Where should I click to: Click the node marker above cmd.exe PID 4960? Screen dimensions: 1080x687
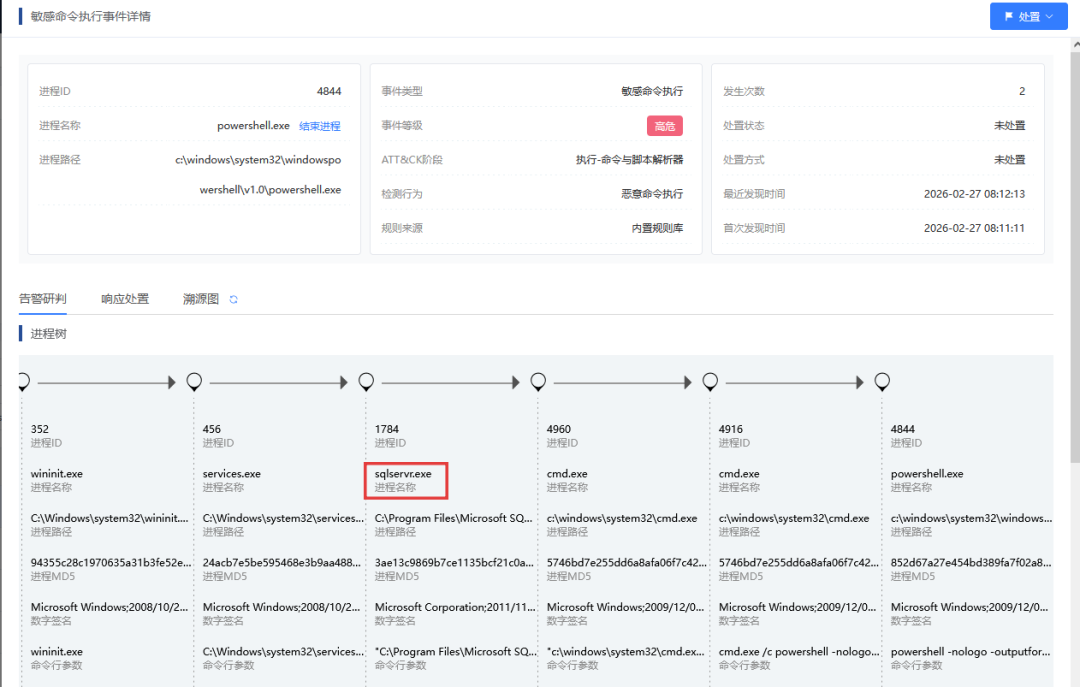(x=538, y=381)
